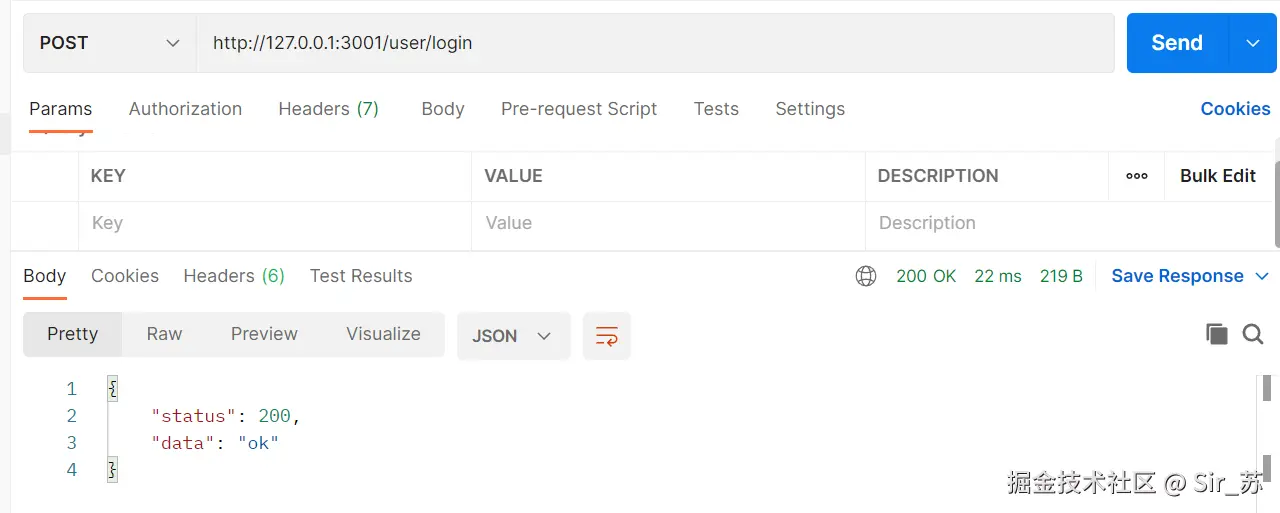Open the three-dots column options
Screen dimensions: 1280x513
tap(1137, 176)
